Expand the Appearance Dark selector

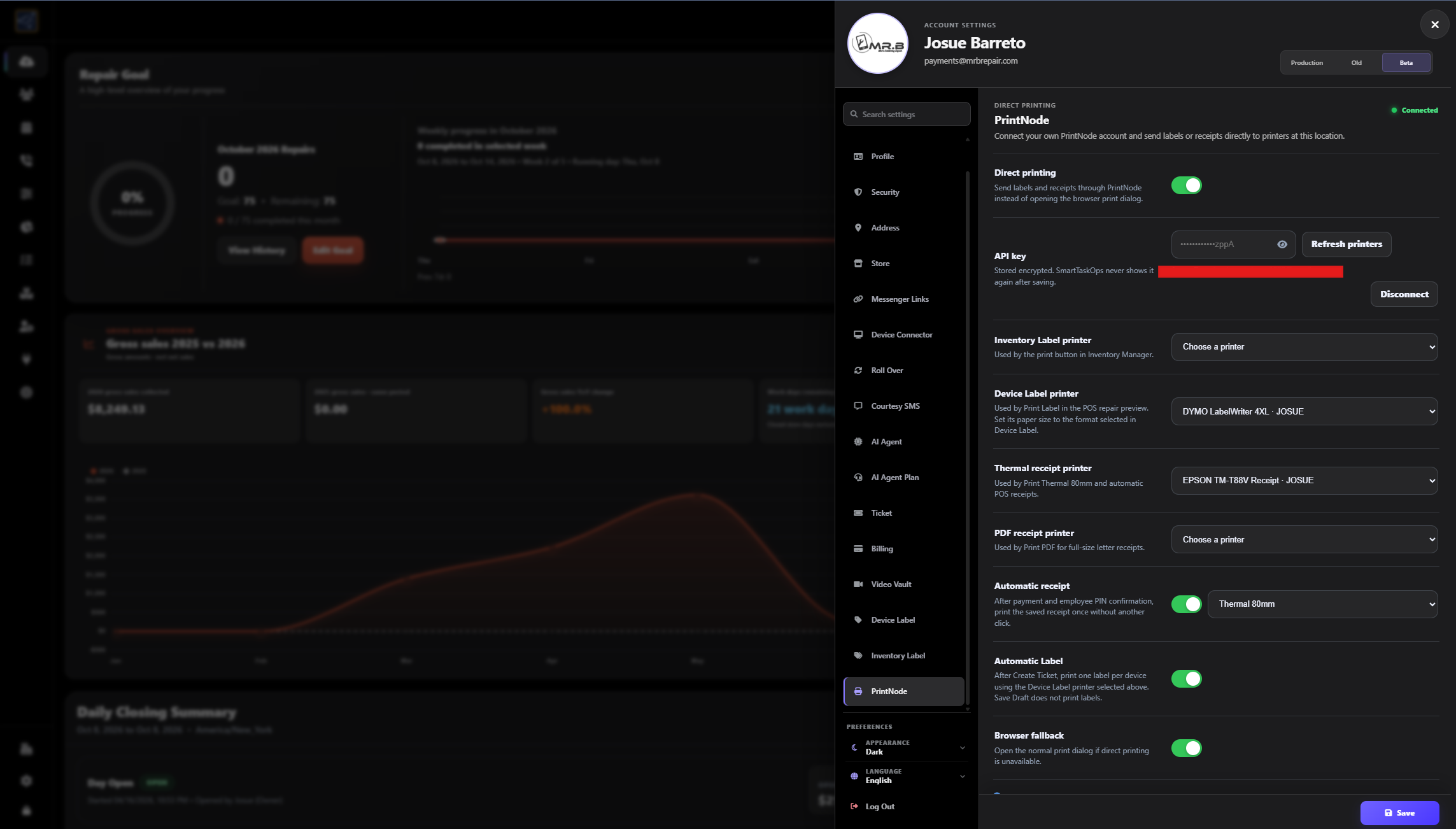(907, 748)
